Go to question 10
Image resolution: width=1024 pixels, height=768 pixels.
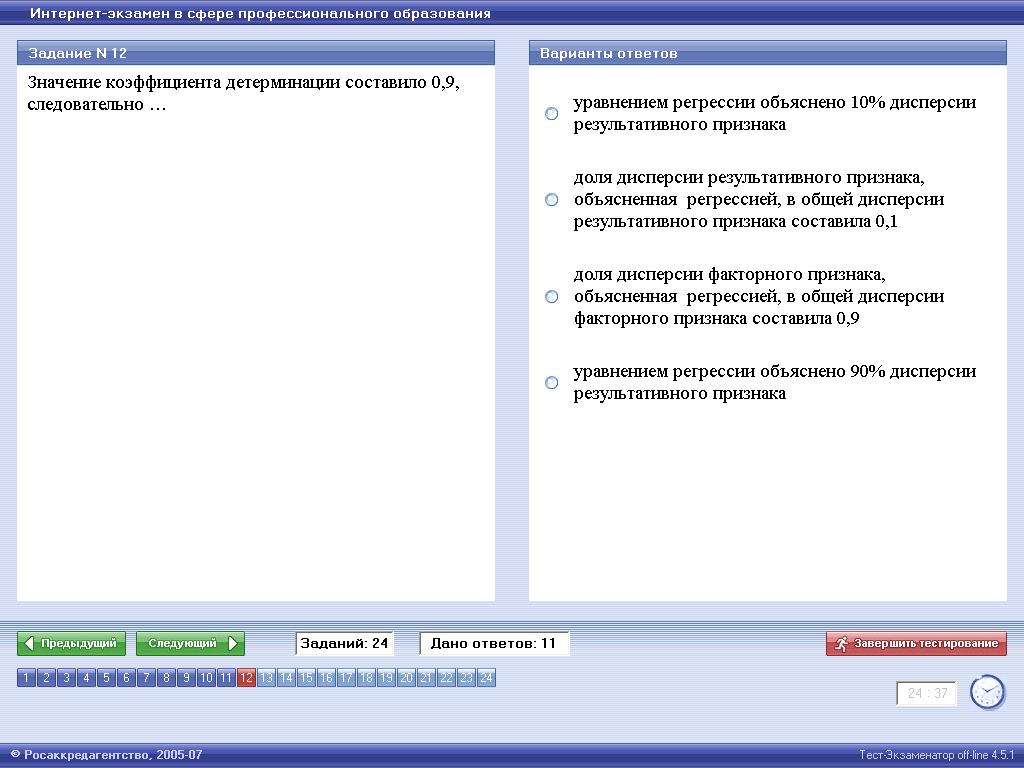(x=206, y=678)
